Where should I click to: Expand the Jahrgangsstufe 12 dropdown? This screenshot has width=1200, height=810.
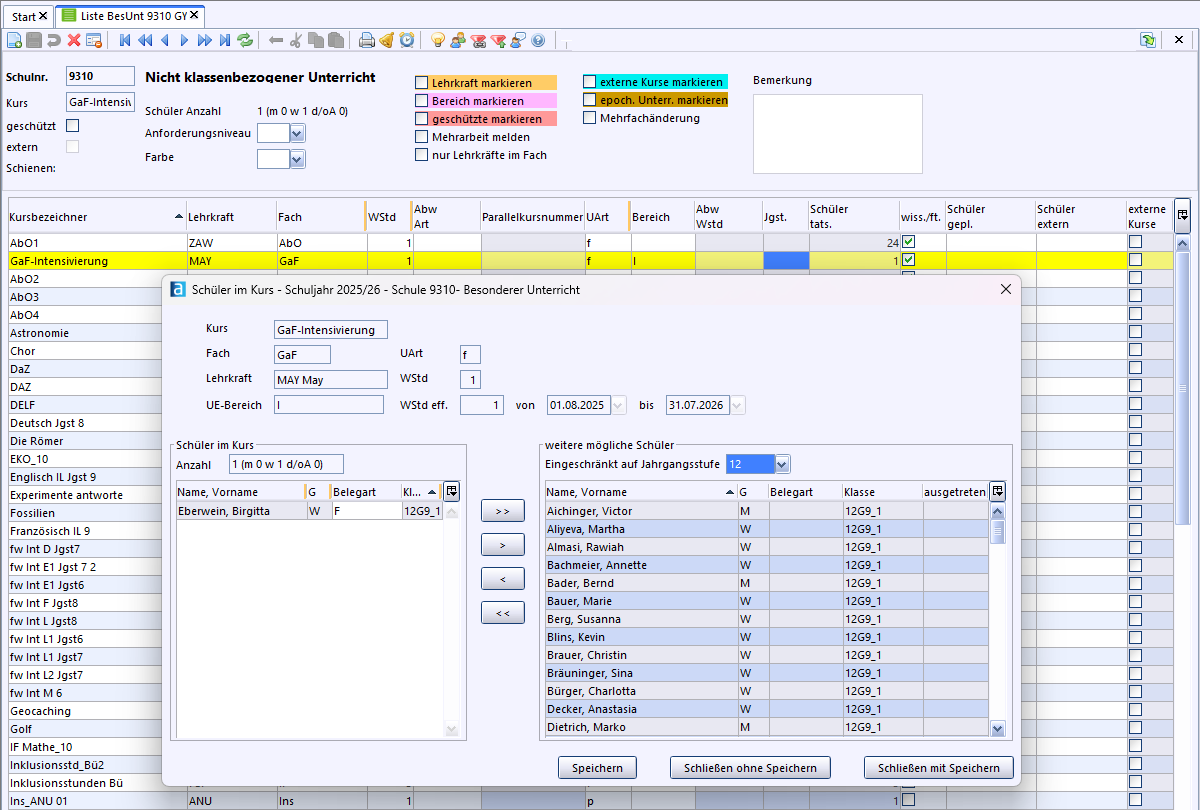[782, 464]
